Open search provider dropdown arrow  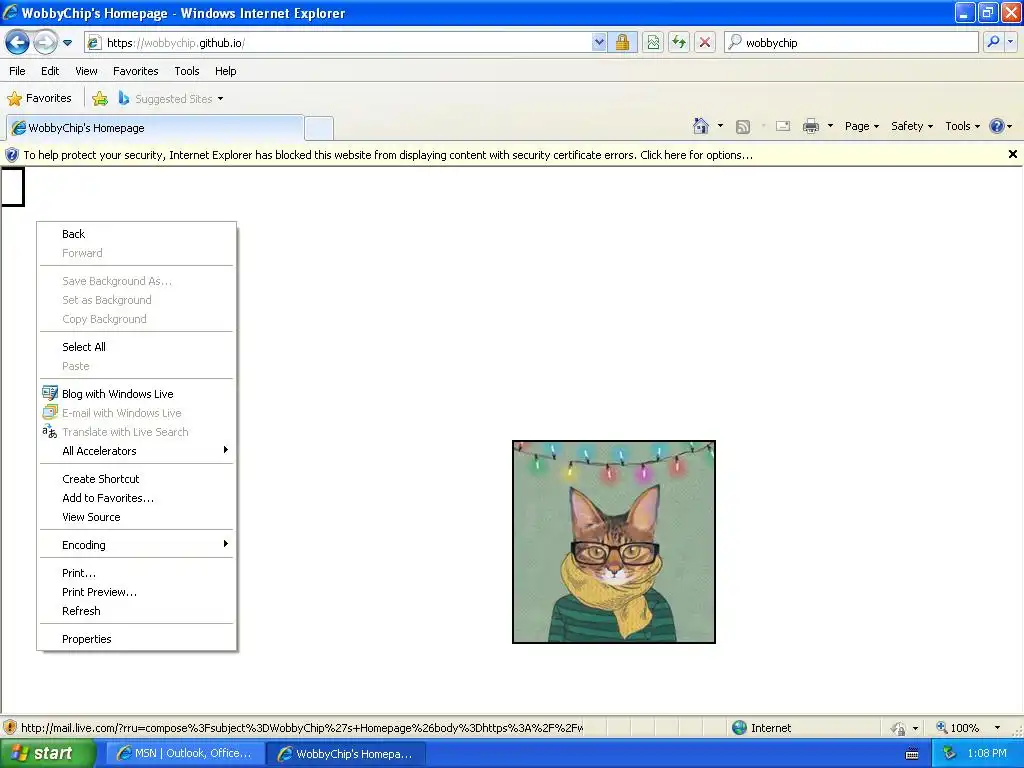pyautogui.click(x=1010, y=42)
